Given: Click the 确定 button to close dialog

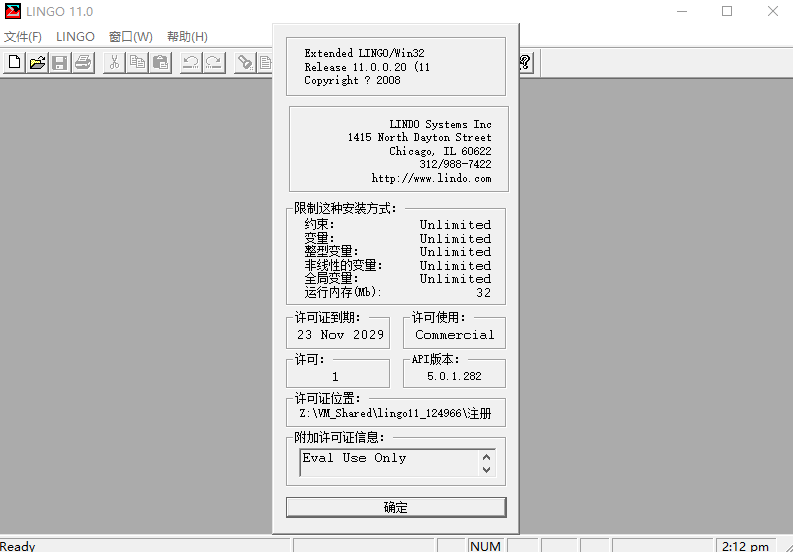Looking at the screenshot, I should coord(396,507).
